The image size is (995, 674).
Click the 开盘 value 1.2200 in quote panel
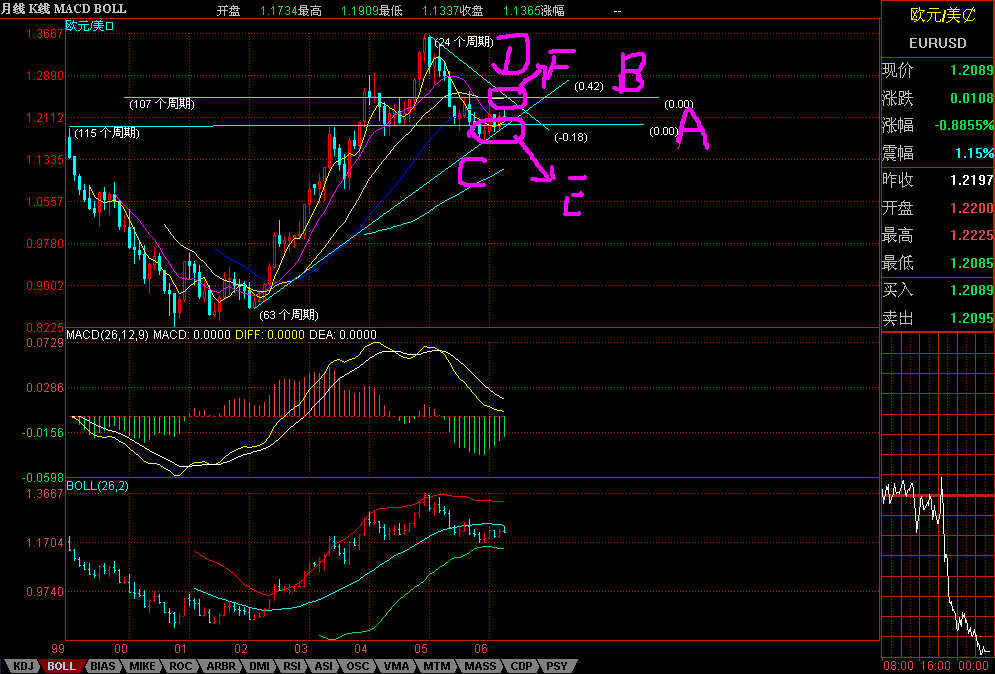[972, 208]
